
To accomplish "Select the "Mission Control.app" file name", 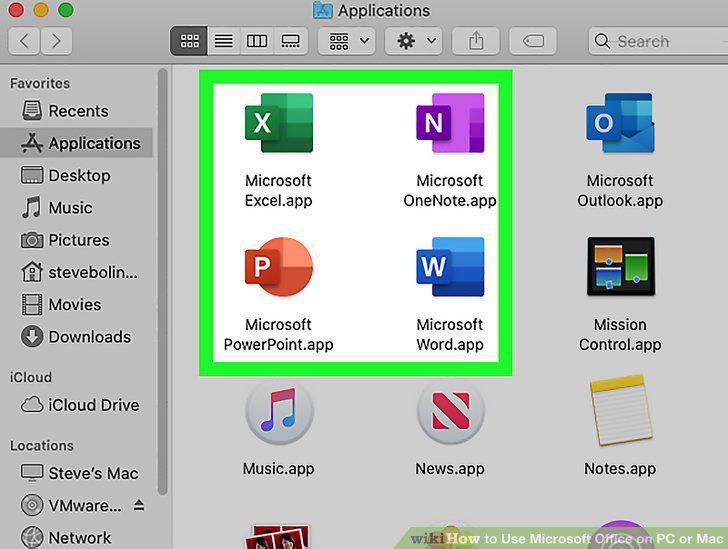I will 620,334.
